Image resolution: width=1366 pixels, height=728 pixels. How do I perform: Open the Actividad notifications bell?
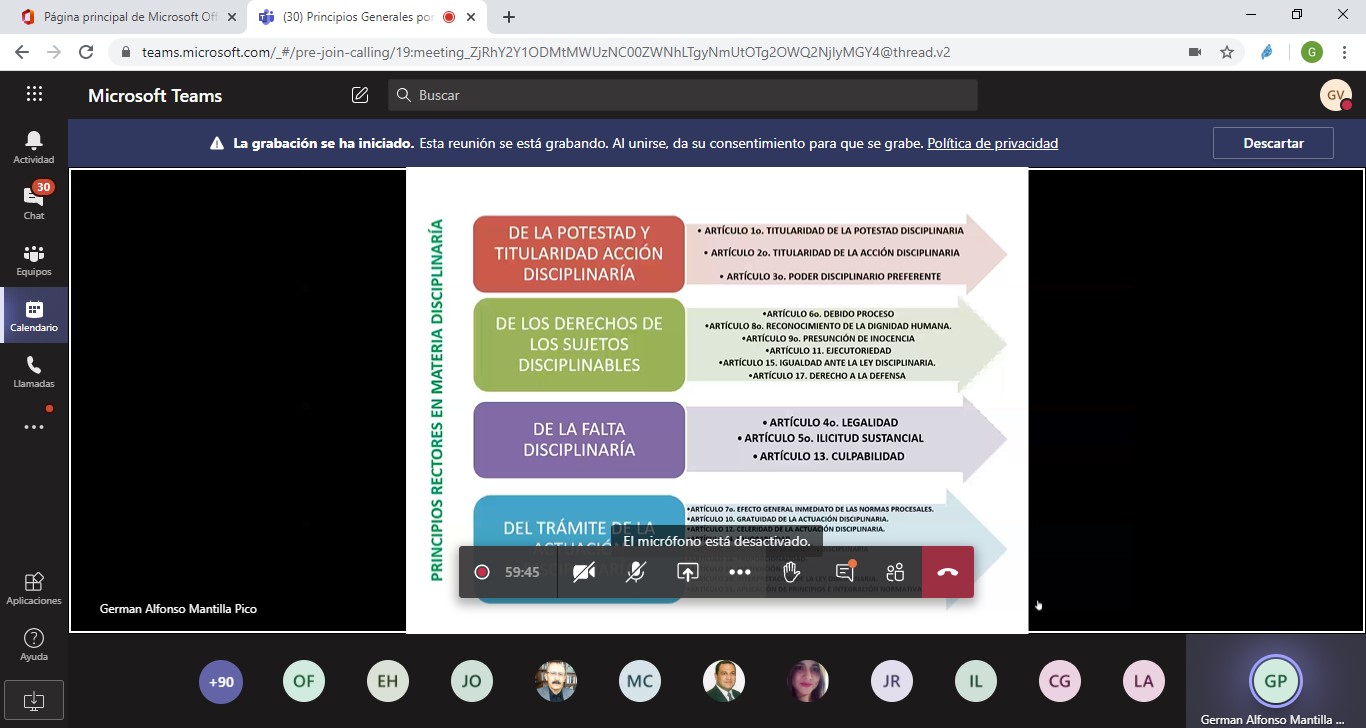(x=34, y=146)
